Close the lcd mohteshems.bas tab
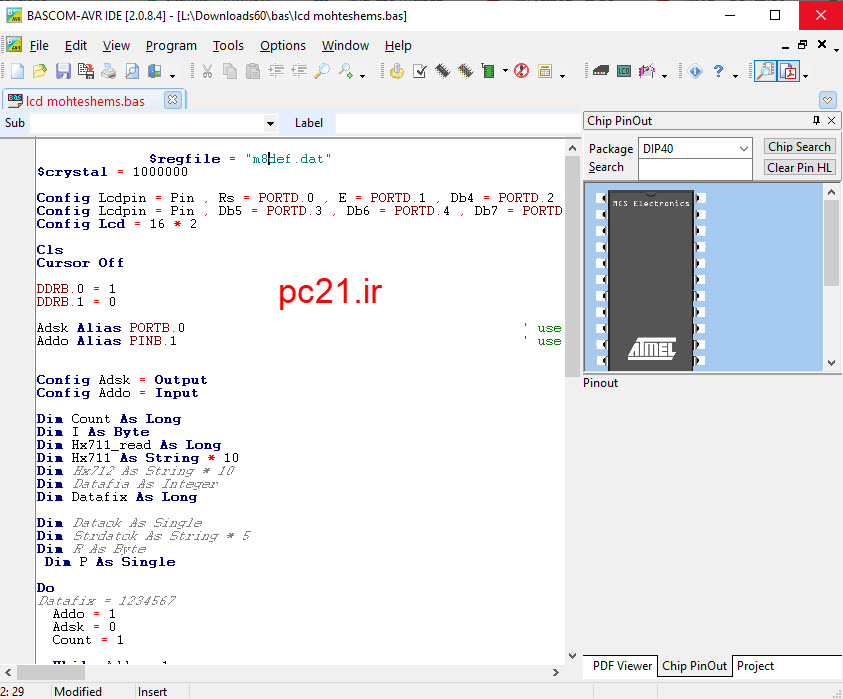The height and width of the screenshot is (699, 843). [173, 100]
